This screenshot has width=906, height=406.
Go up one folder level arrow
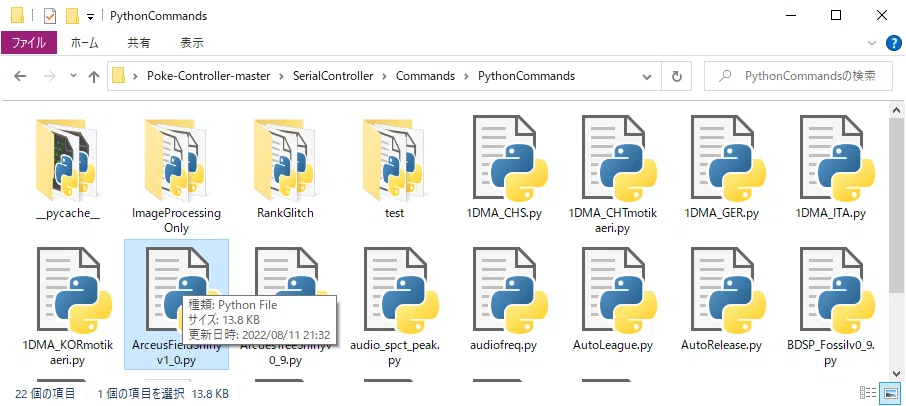[94, 76]
